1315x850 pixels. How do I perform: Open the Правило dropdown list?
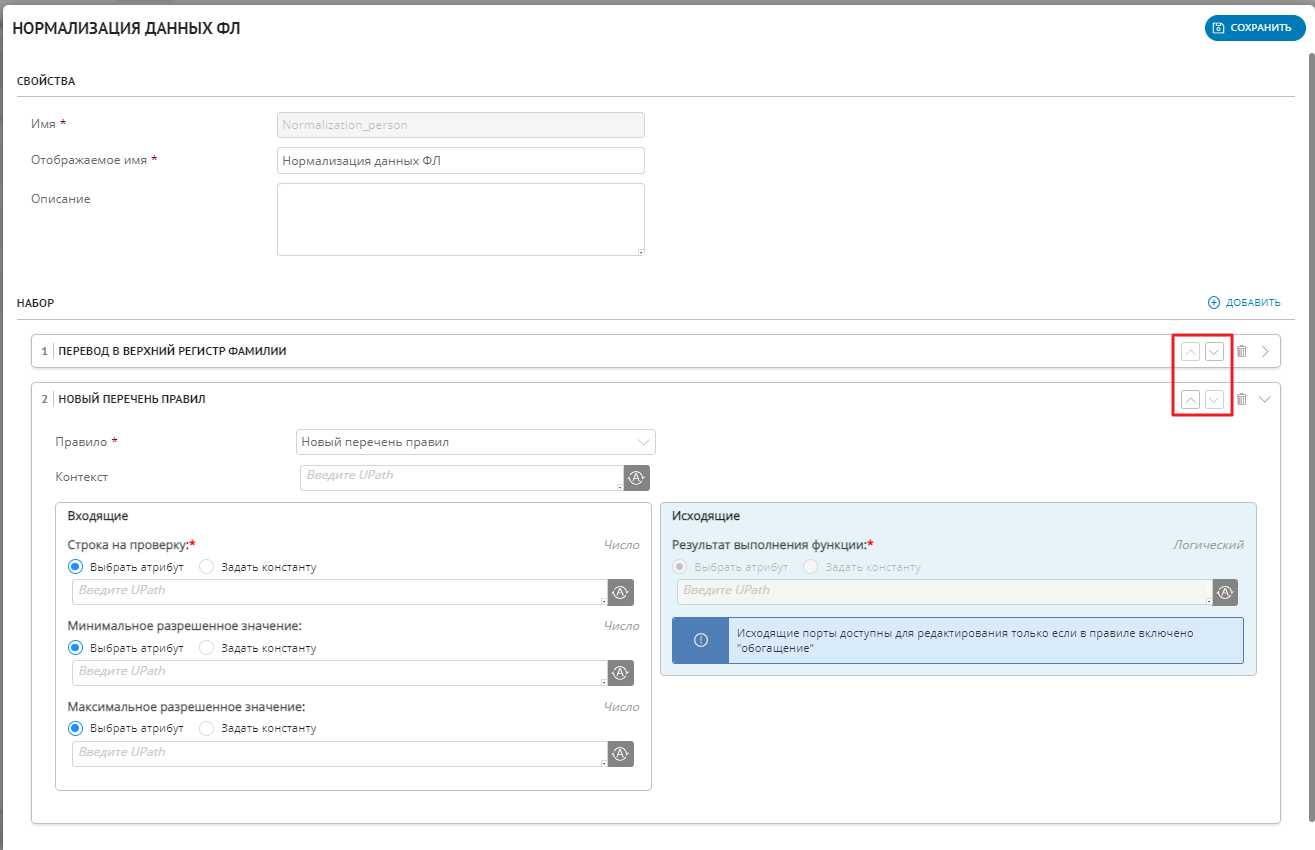pos(476,442)
